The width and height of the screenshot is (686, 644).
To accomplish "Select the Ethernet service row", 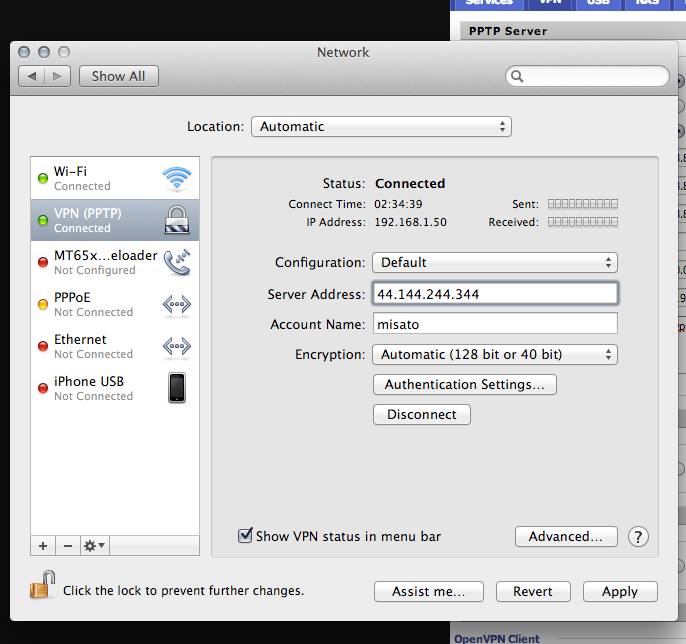I will 115,346.
